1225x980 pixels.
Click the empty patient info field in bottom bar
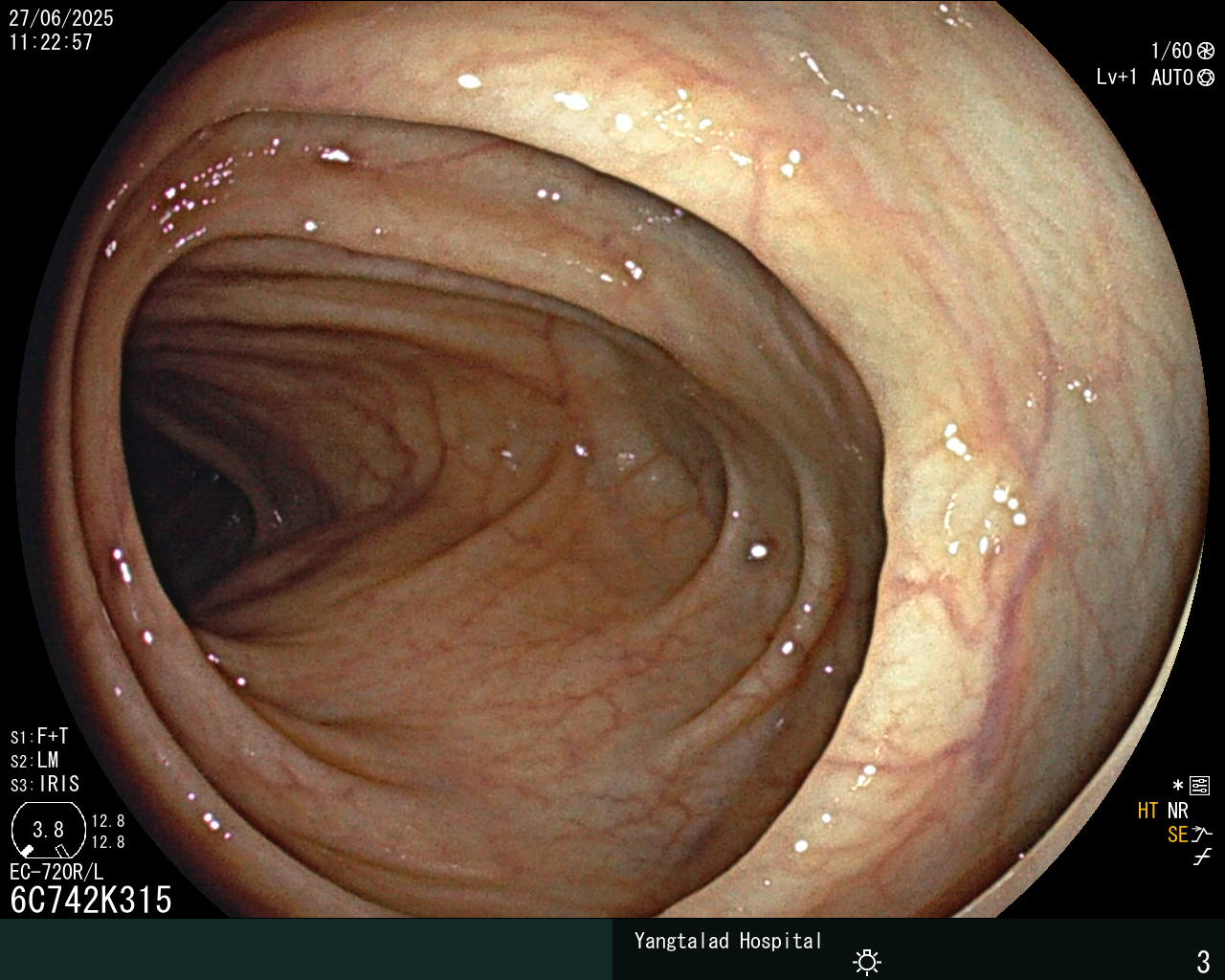coord(306,949)
